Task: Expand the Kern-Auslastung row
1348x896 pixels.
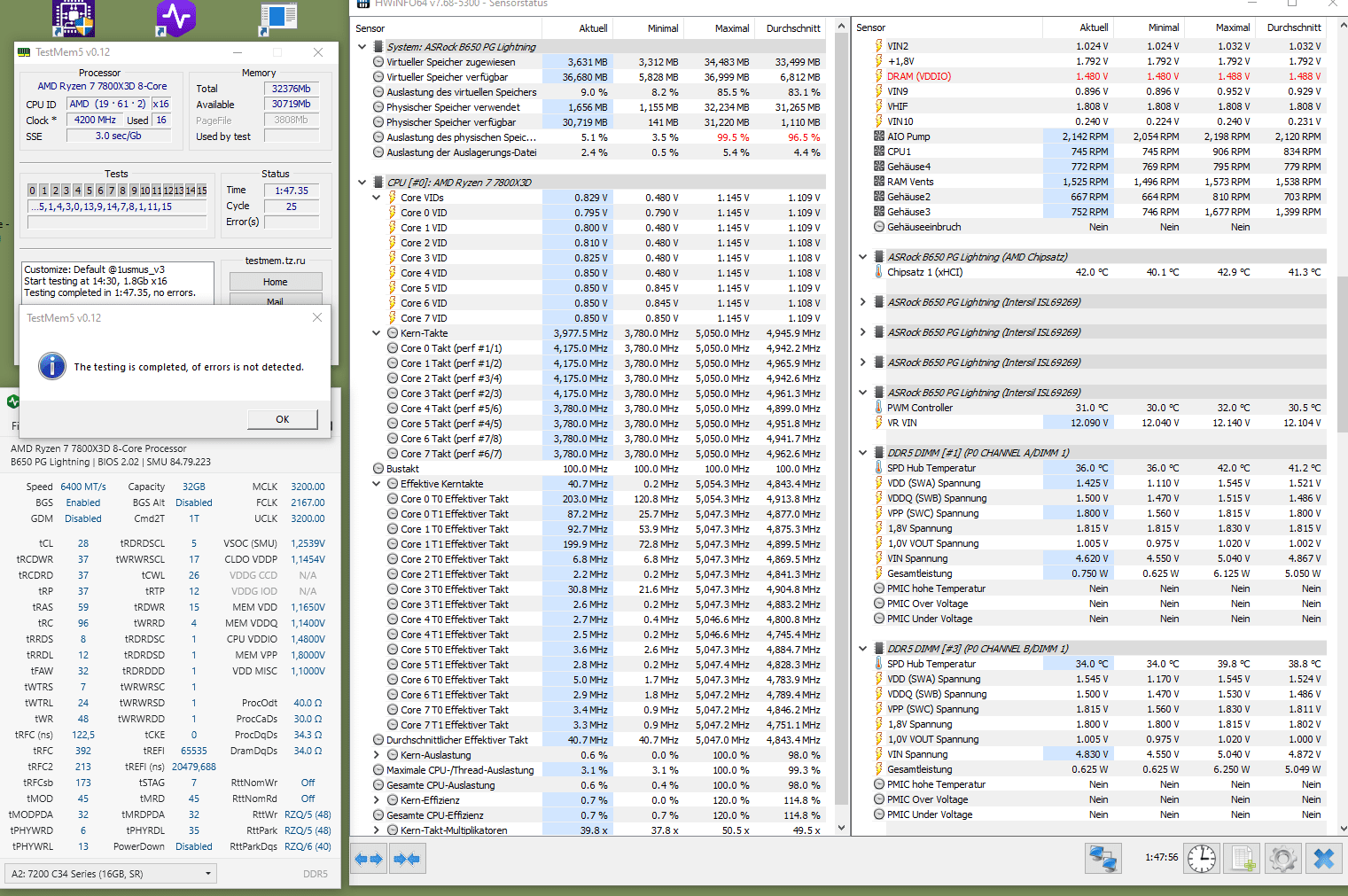Action: pyautogui.click(x=377, y=755)
